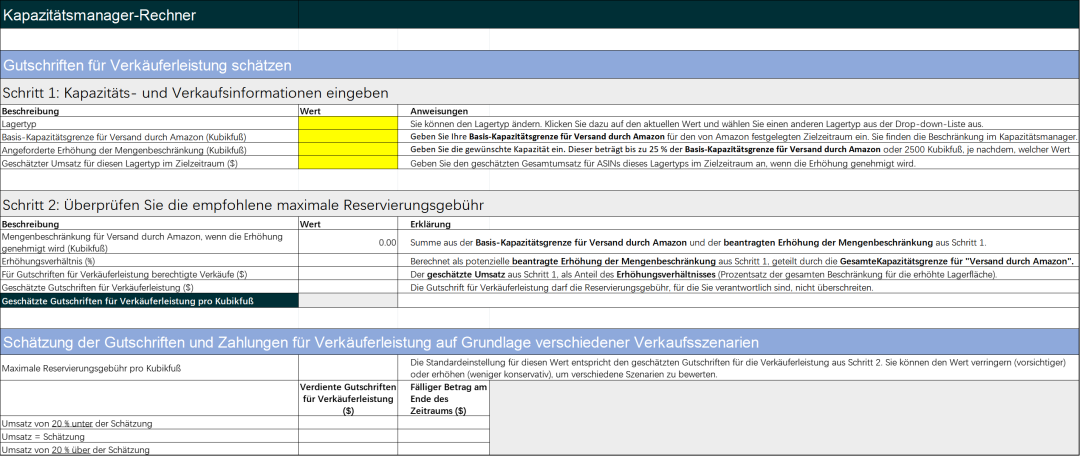
Task: Select the Verdiente Gutschriften für Verkäuferleistung column header
Action: click(348, 398)
